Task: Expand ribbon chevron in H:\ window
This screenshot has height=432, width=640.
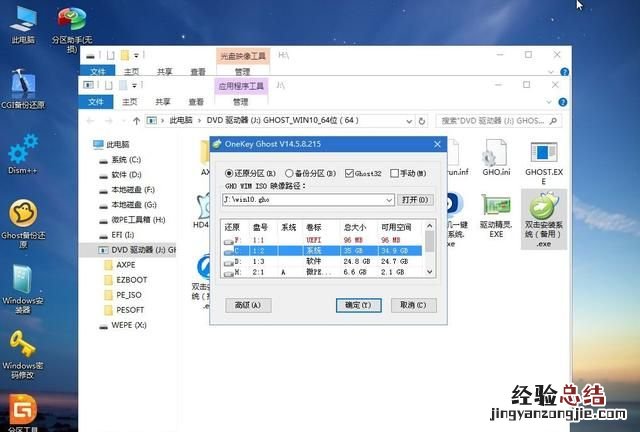Action: tap(551, 72)
